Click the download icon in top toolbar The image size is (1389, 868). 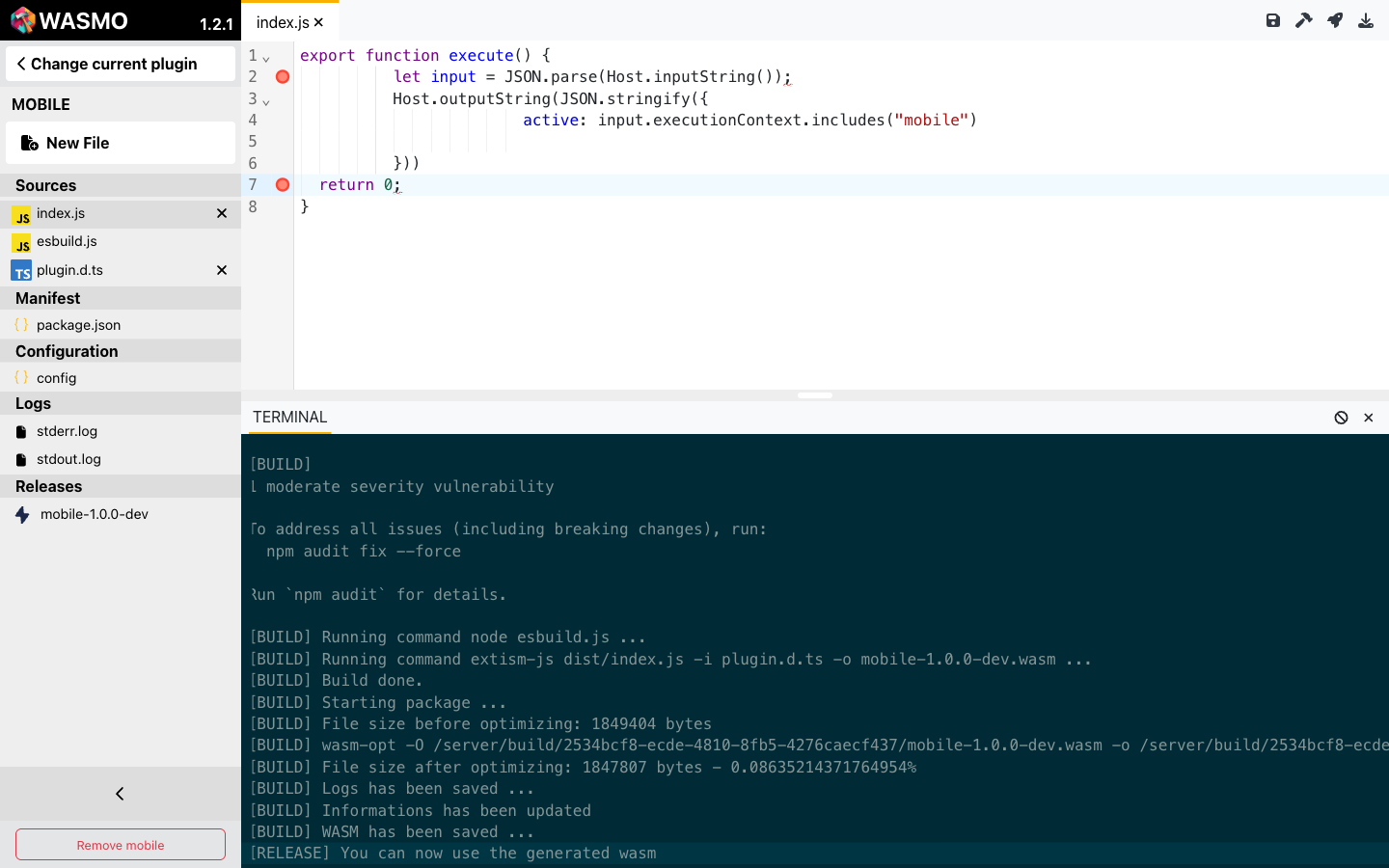pos(1366,20)
